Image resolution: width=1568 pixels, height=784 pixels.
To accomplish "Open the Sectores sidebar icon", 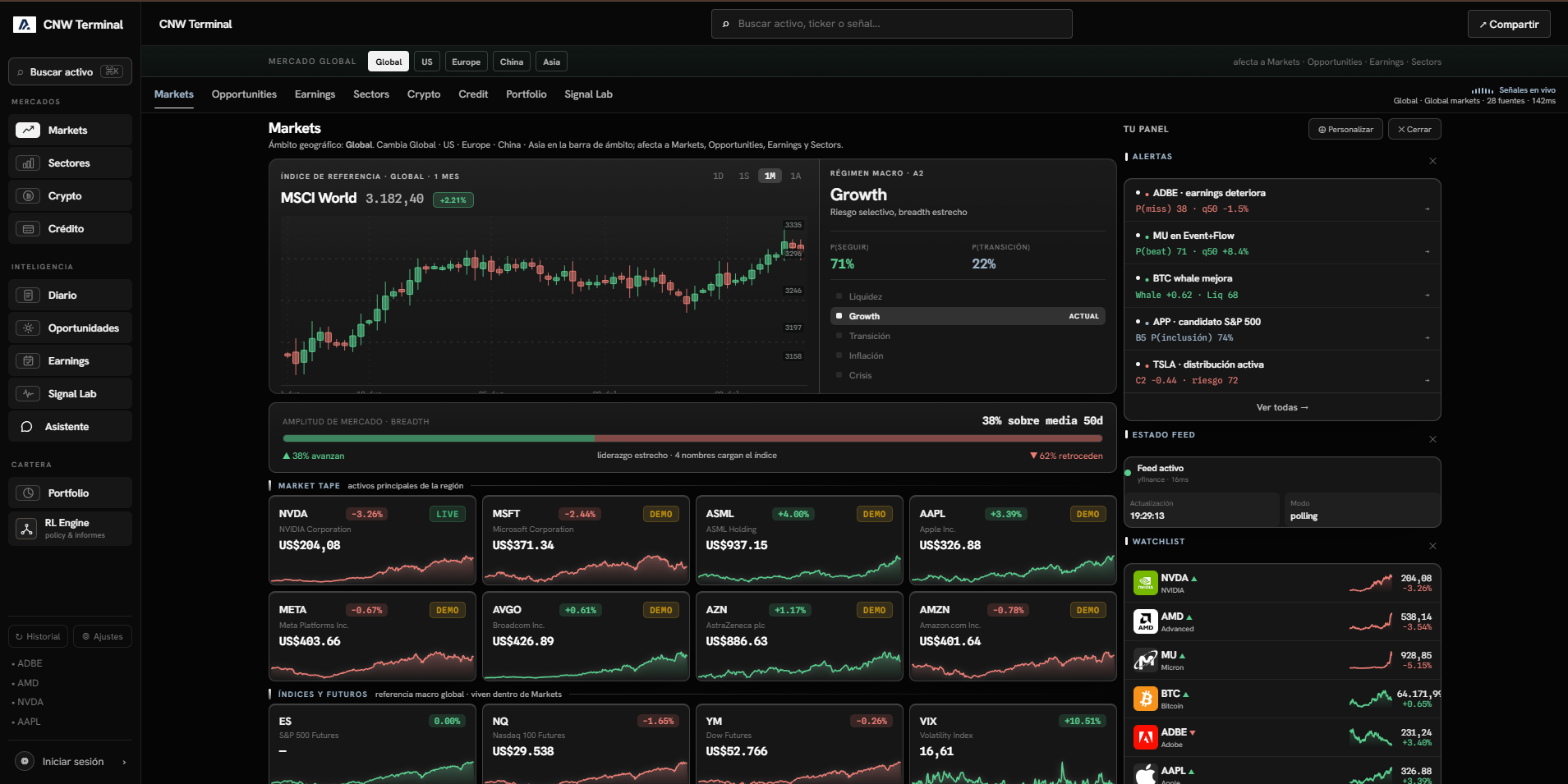I will pos(28,163).
